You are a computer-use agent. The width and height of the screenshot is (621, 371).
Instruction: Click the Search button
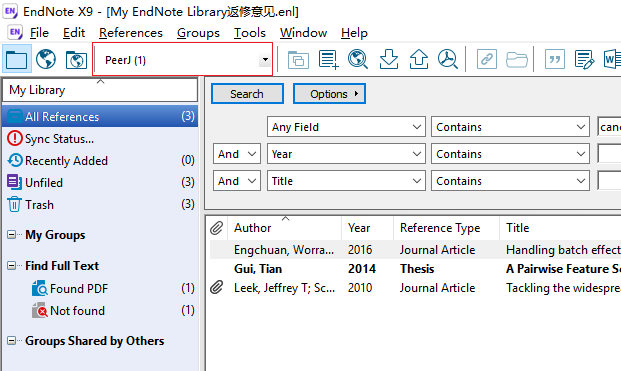click(247, 94)
